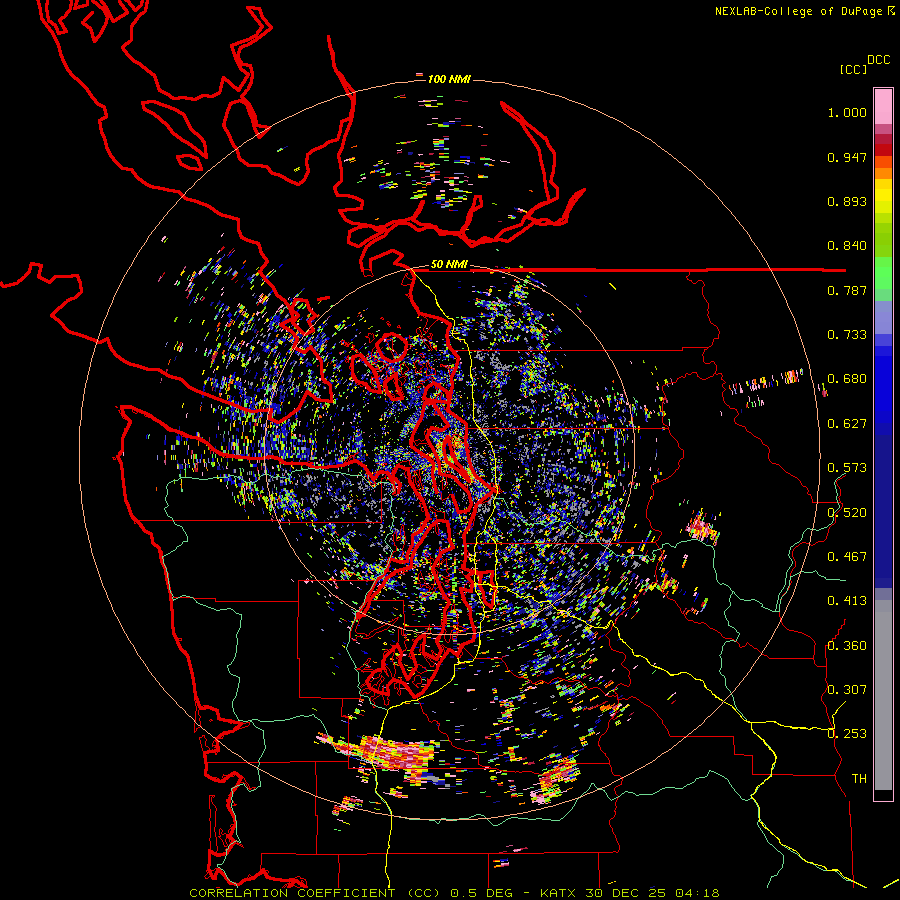The height and width of the screenshot is (900, 900).
Task: Click the 1.000 color scale value
Action: click(x=847, y=112)
